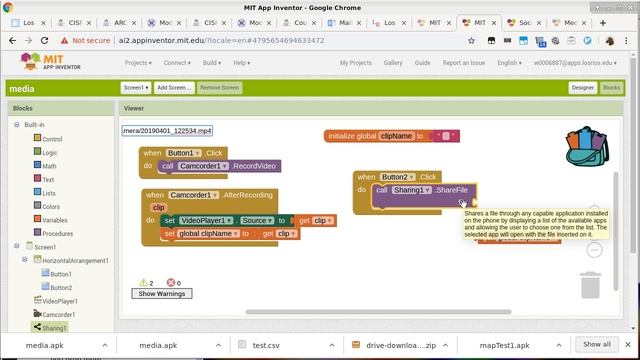
Task: Close the downloads bar
Action: [x=628, y=344]
